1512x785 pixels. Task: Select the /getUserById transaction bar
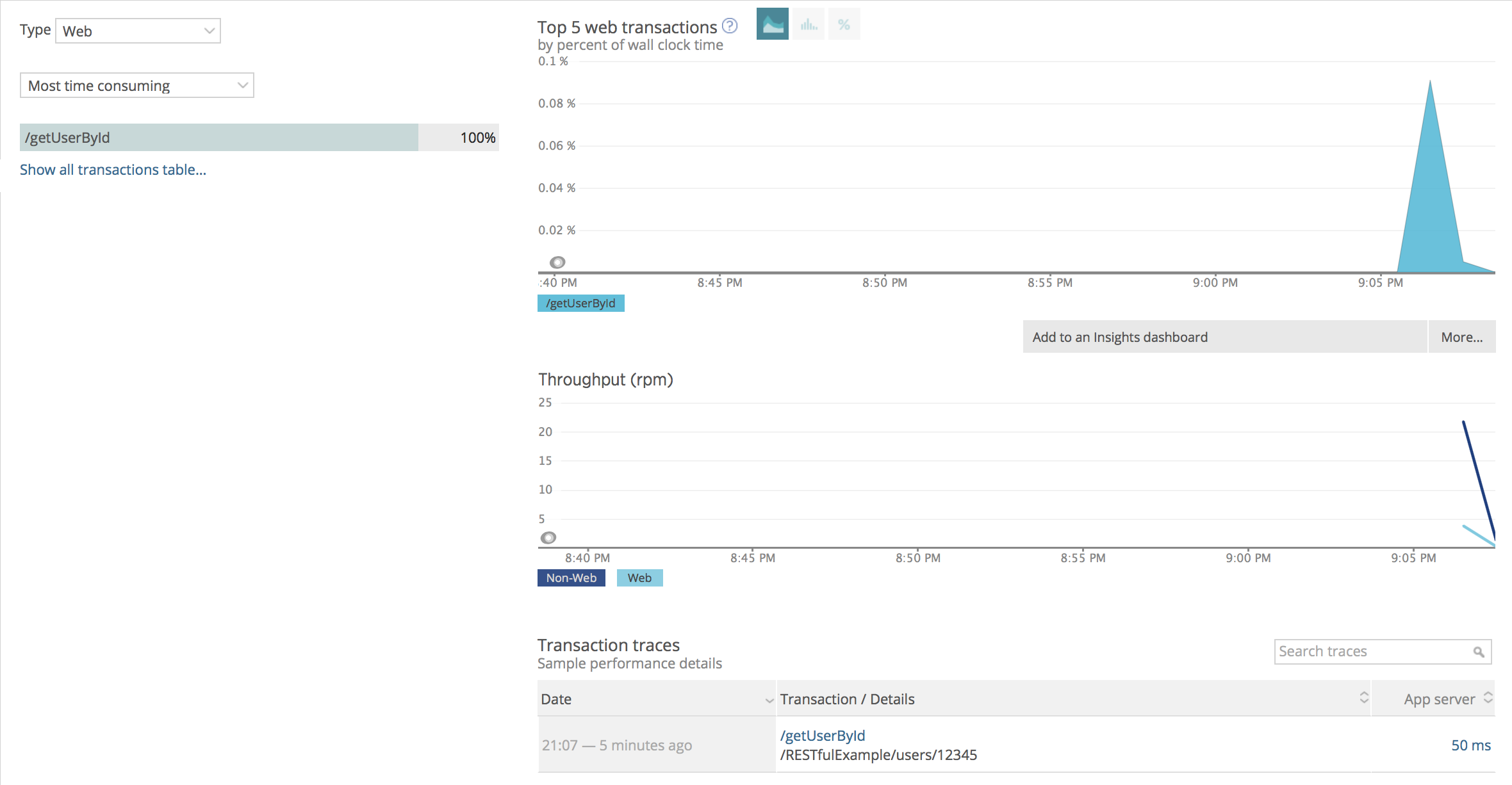pos(259,137)
